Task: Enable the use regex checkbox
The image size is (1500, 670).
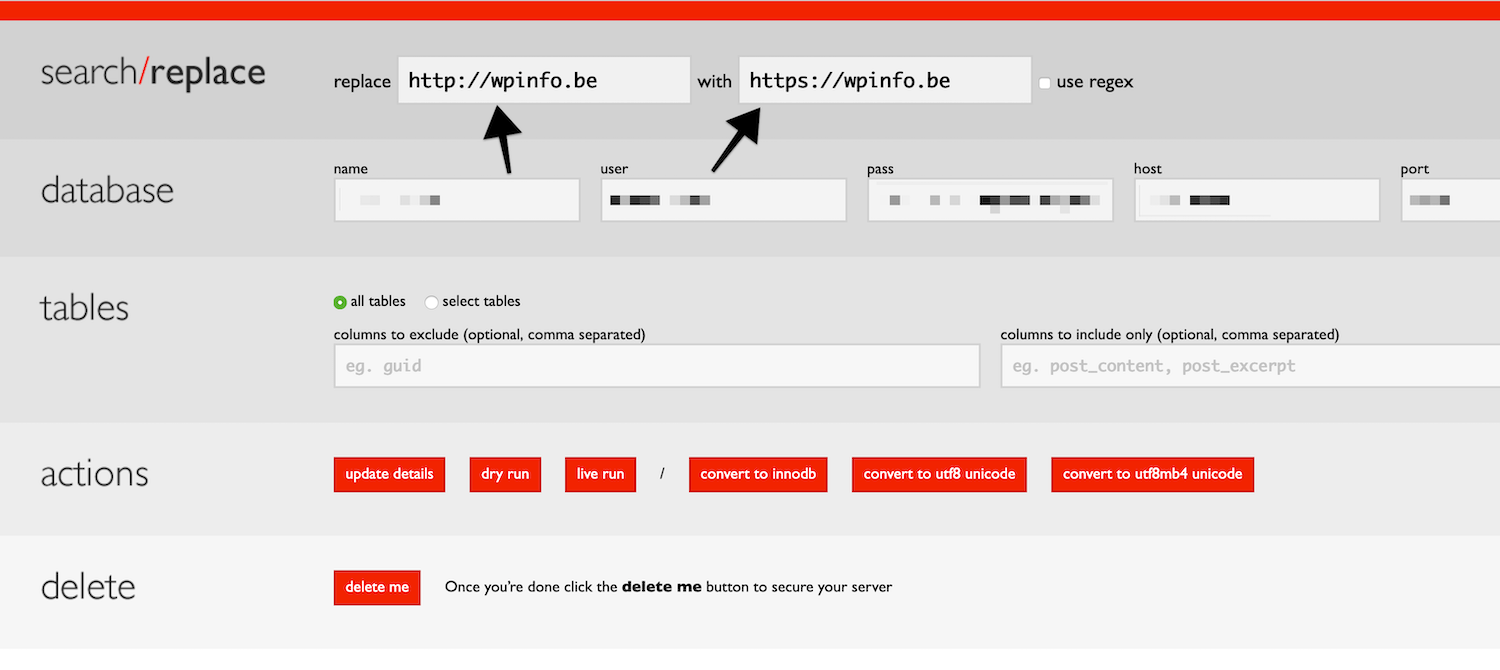Action: tap(1045, 83)
